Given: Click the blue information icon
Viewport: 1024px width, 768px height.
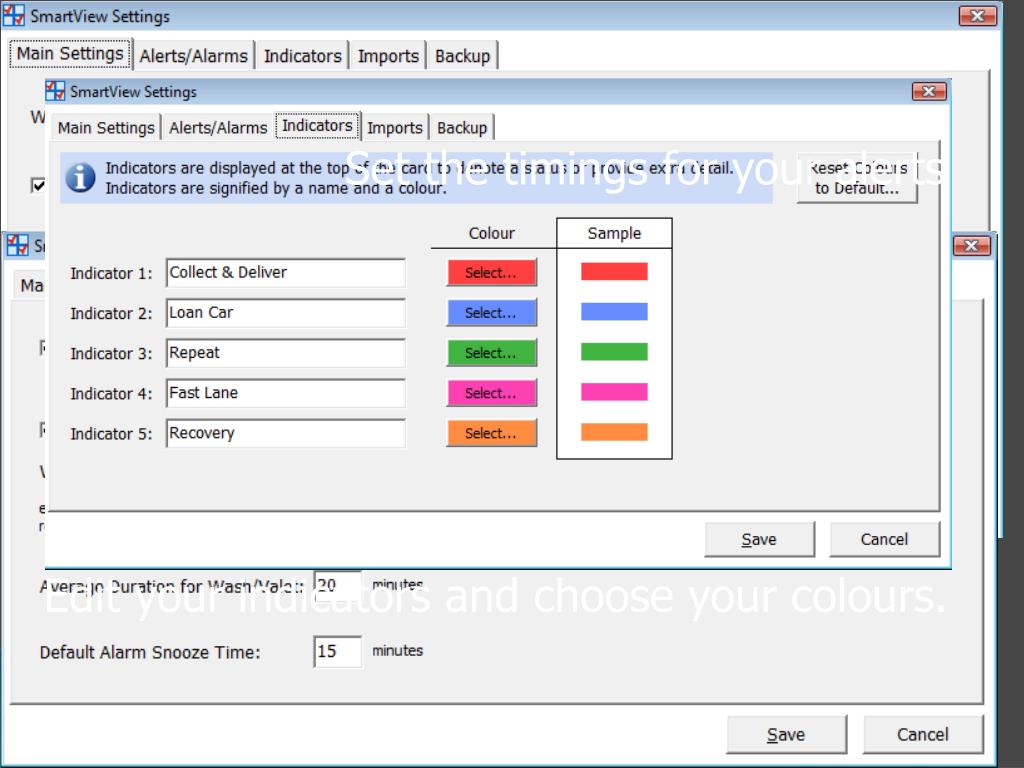Looking at the screenshot, I should tap(80, 178).
